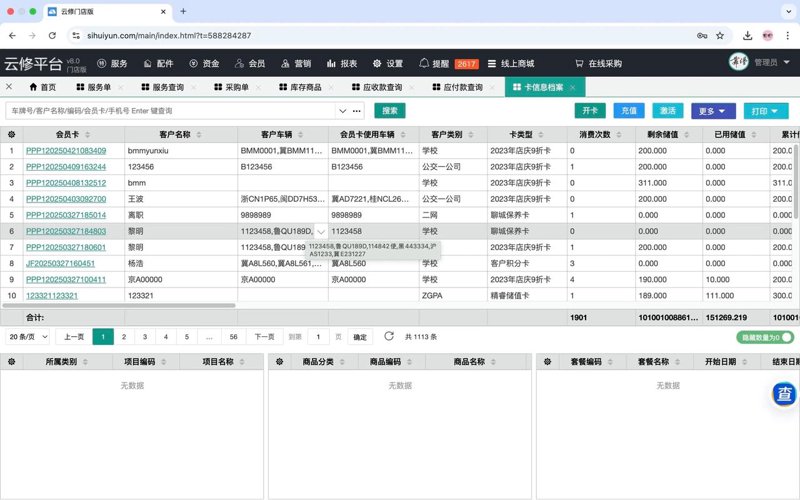Viewport: 800px width, 500px height.
Task: Sort by the 会员卡 column
Action: [x=87, y=135]
